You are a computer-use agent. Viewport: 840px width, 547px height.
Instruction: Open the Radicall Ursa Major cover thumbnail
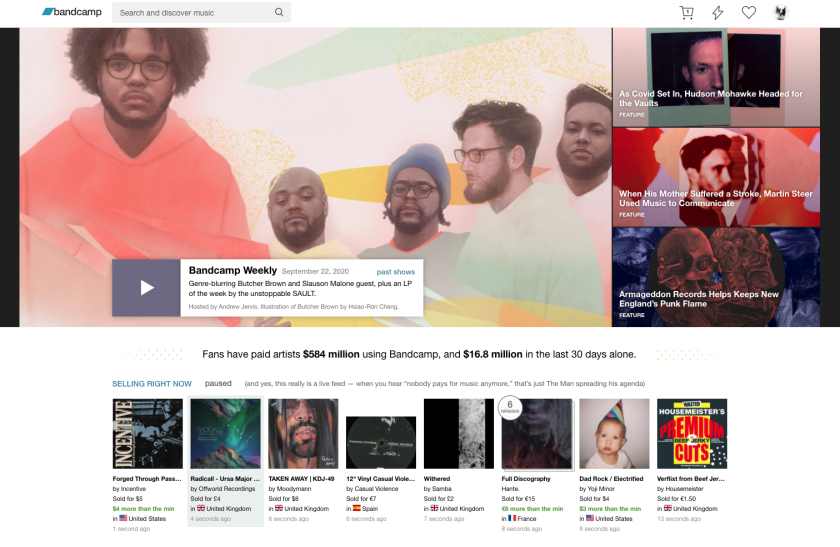tap(226, 433)
